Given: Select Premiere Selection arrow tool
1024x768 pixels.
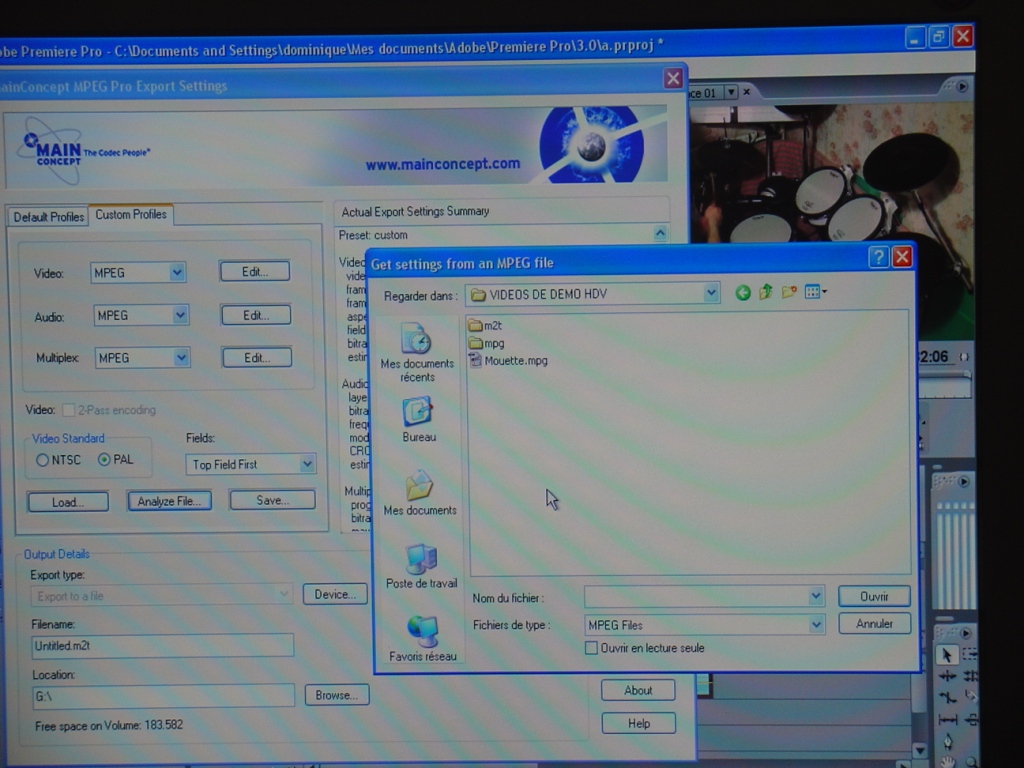Looking at the screenshot, I should [946, 655].
